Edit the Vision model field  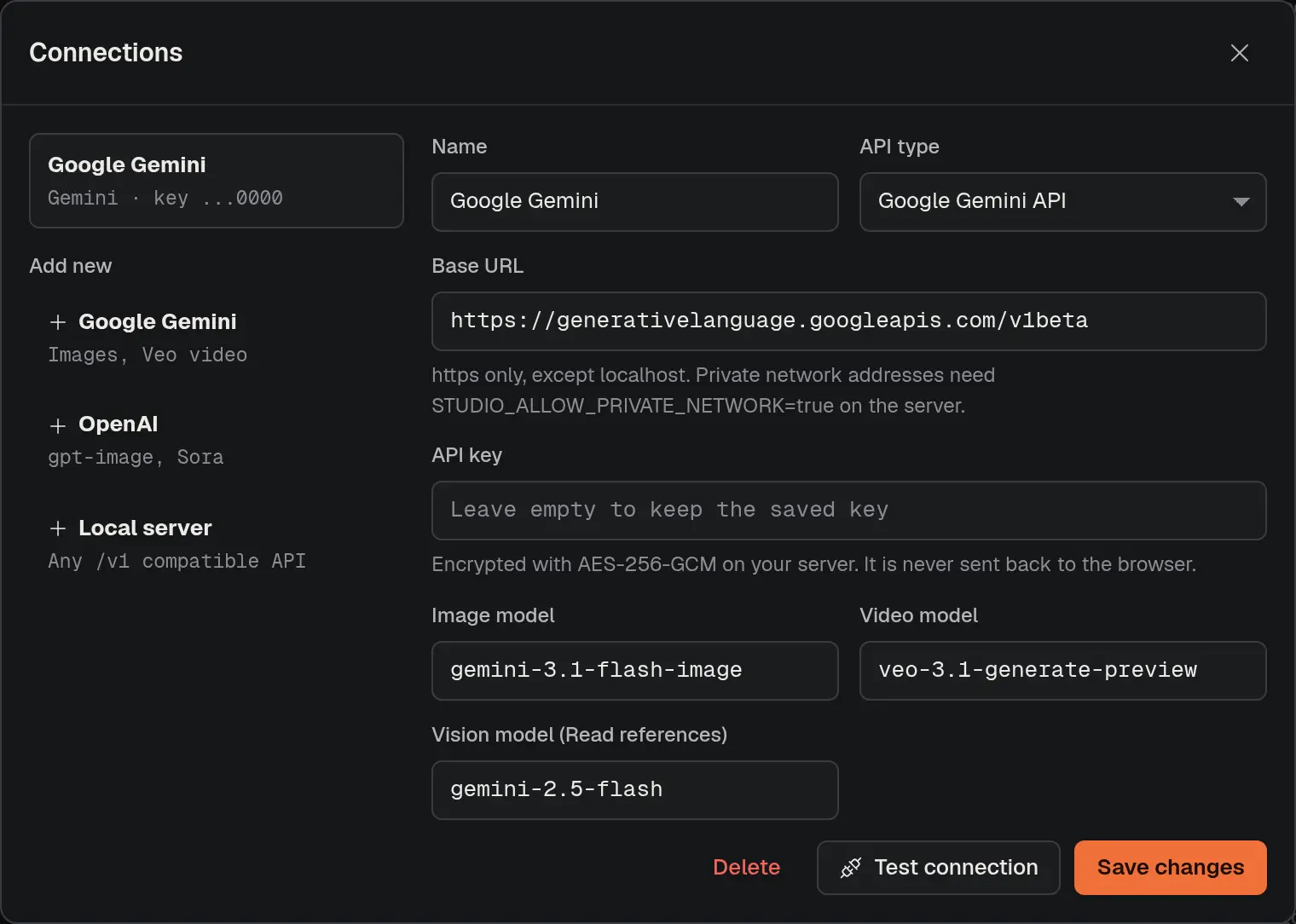[635, 790]
